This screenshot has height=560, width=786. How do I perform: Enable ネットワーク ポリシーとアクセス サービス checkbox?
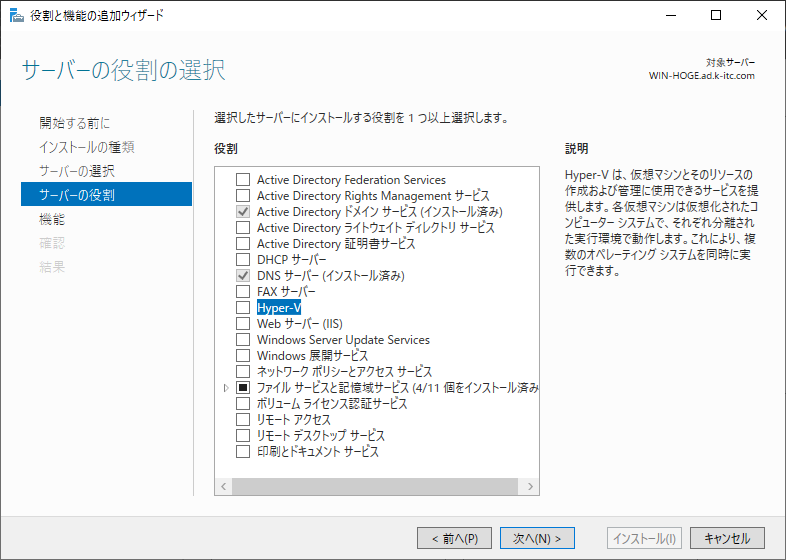(x=243, y=371)
